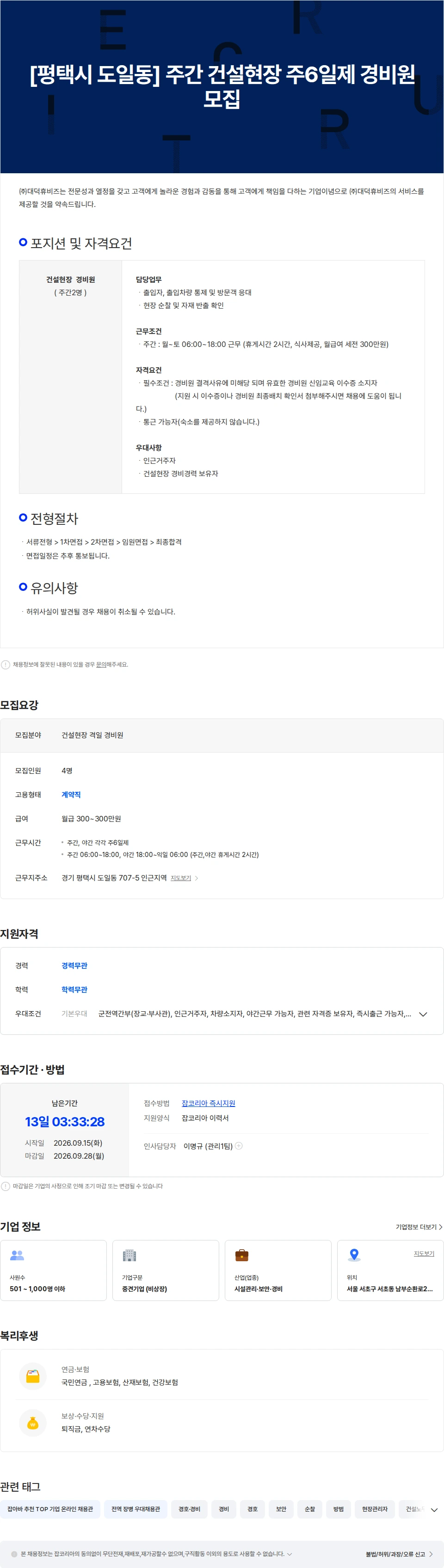This screenshot has height=1568, width=444.
Task: Select the 순찰 tag
Action: point(309,1509)
